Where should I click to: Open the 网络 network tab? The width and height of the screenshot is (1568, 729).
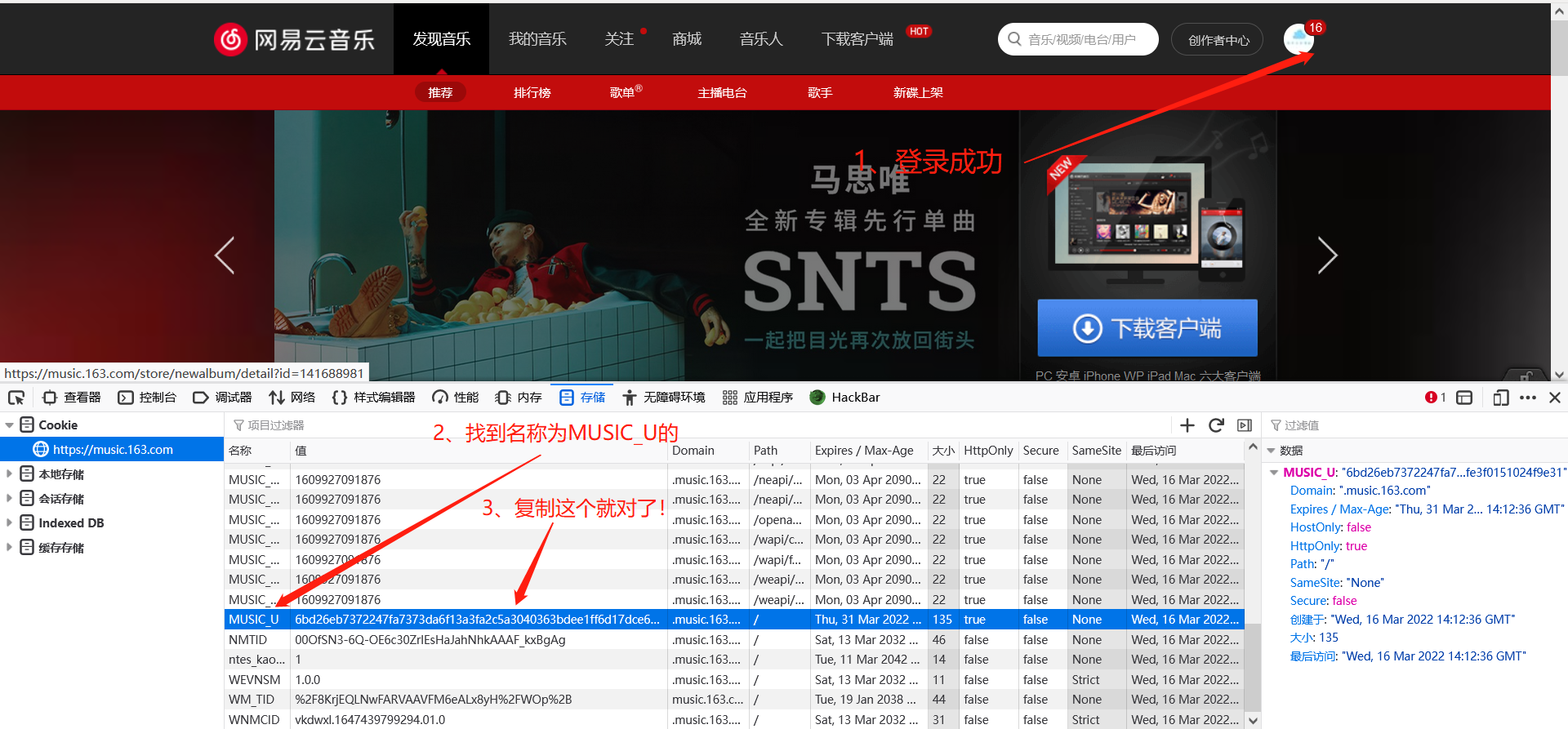(292, 398)
